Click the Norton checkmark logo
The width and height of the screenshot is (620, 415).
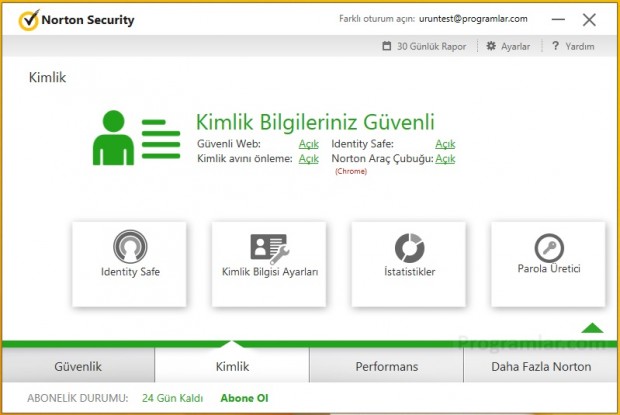28,20
